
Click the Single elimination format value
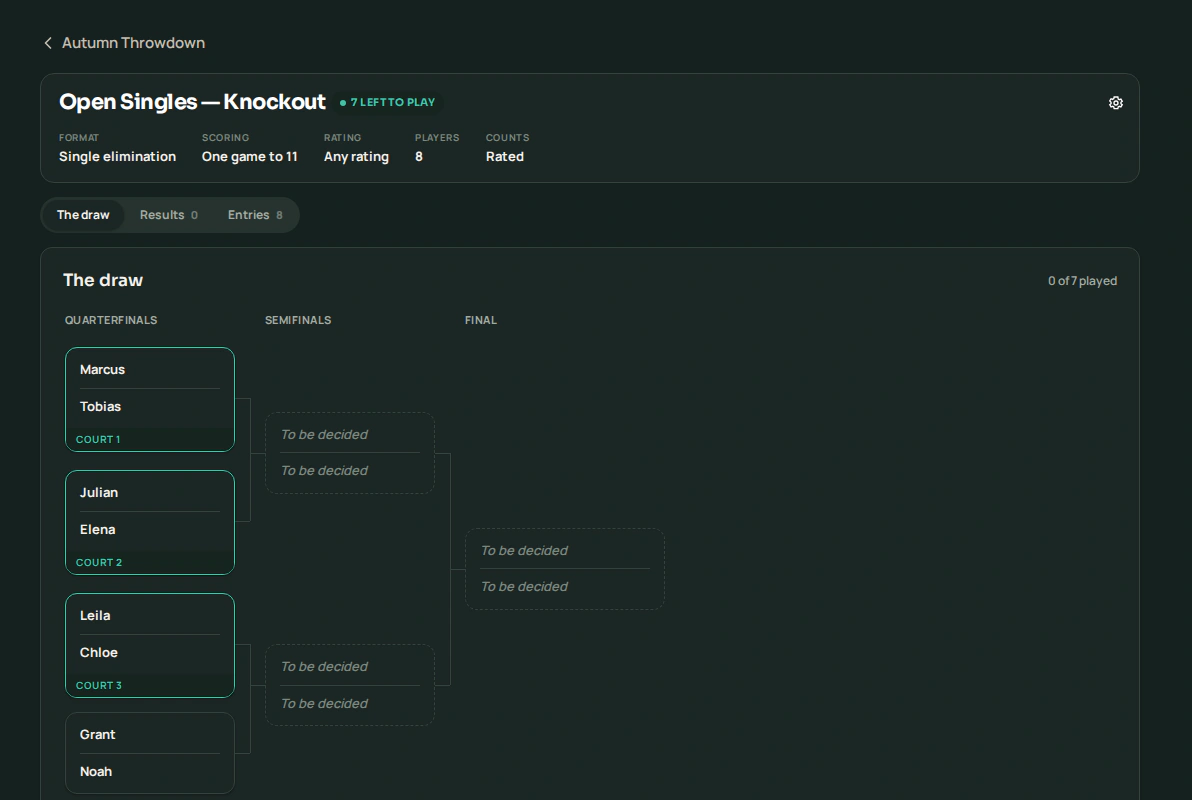[117, 157]
